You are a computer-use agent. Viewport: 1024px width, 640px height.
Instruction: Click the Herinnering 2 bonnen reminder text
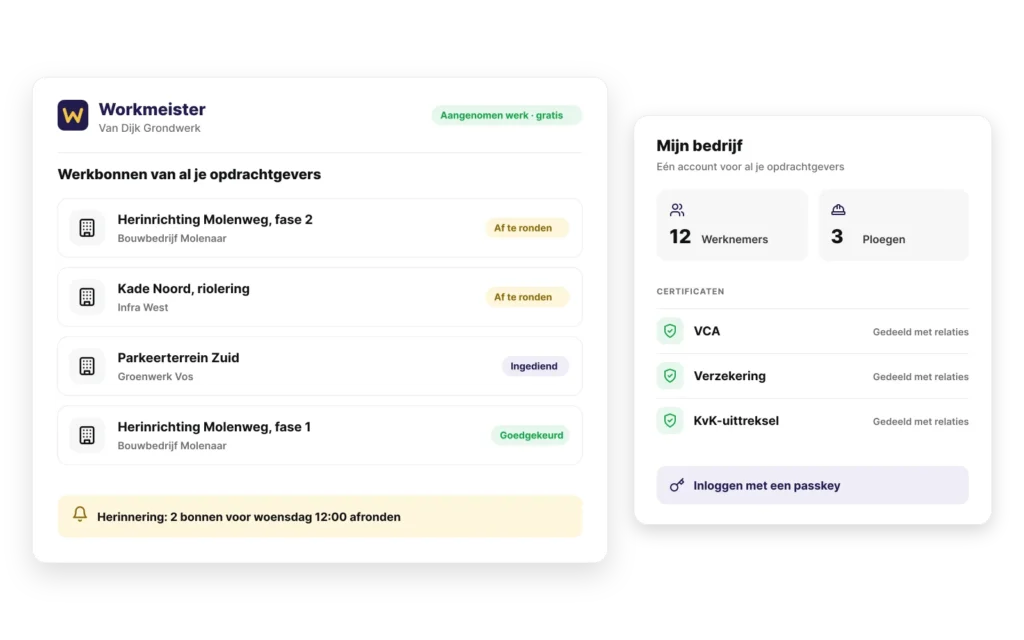pyautogui.click(x=249, y=517)
